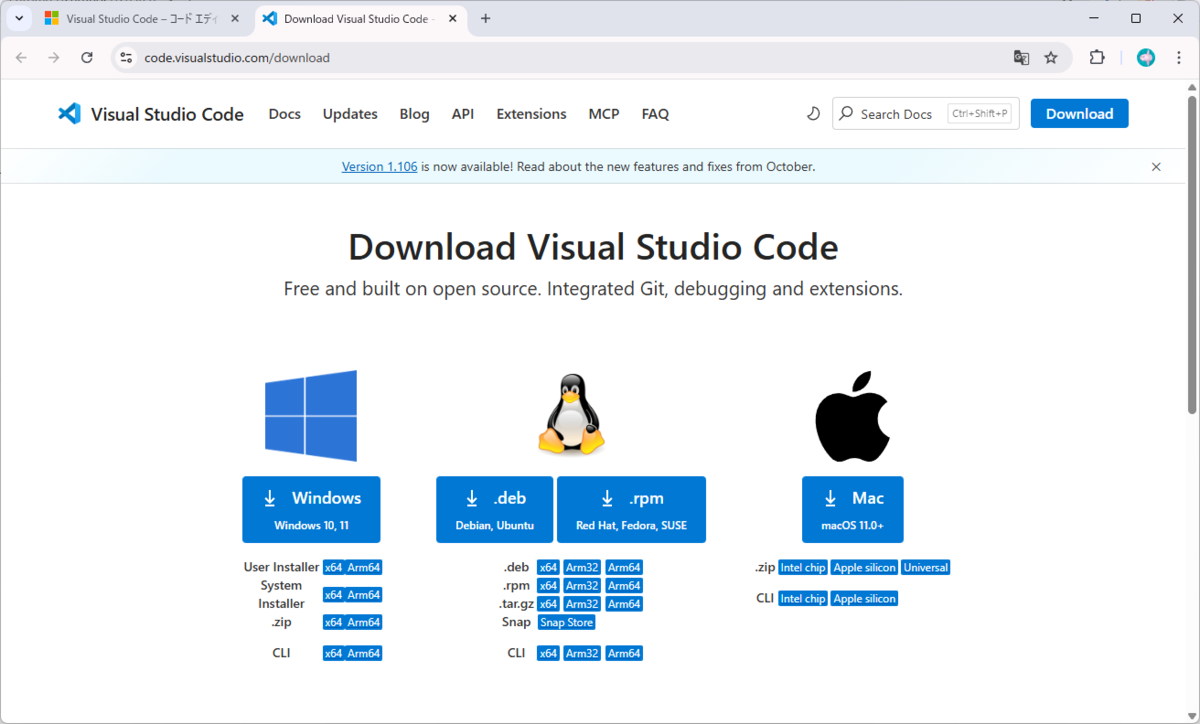Download the Windows 10, 11 installer
Viewport: 1200px width, 724px height.
tap(311, 509)
